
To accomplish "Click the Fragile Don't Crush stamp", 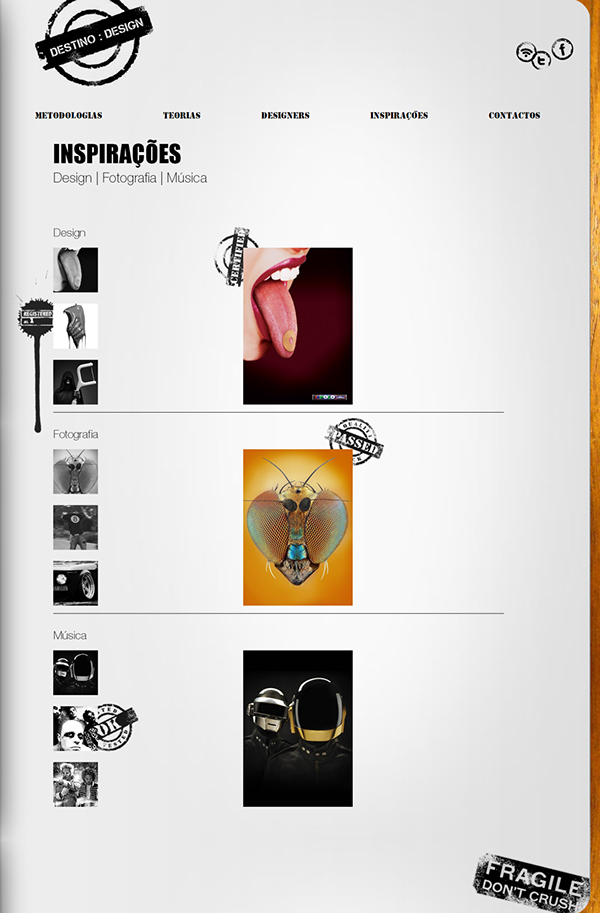I will (x=530, y=883).
